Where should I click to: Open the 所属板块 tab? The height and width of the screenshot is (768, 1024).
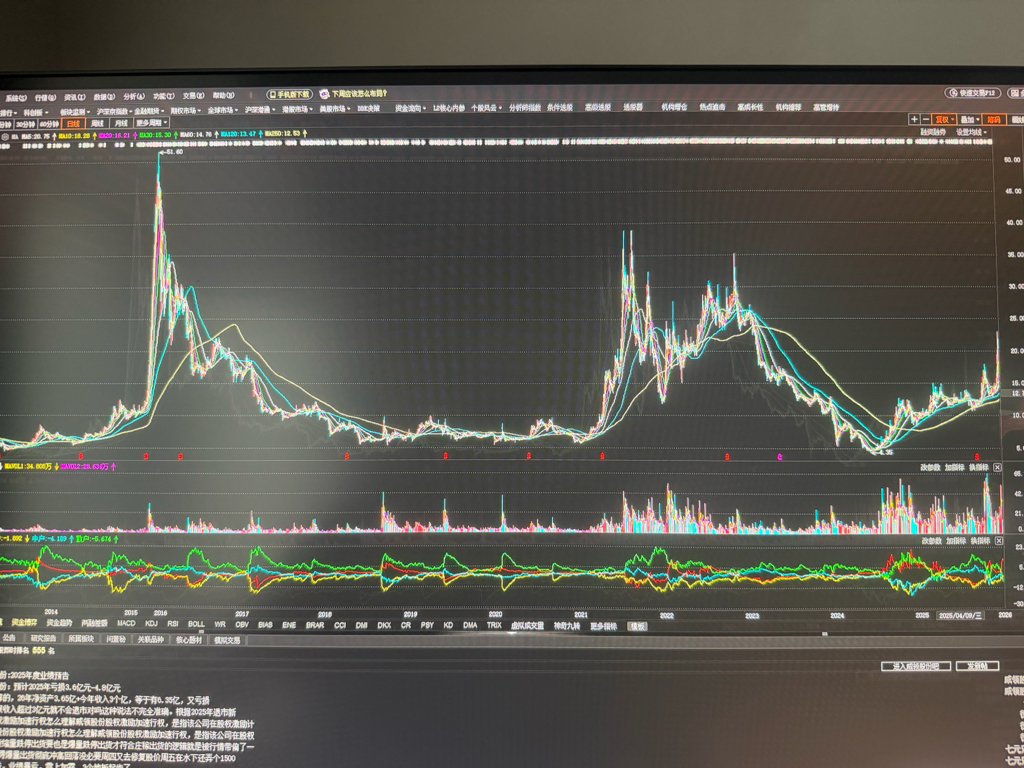click(x=81, y=639)
